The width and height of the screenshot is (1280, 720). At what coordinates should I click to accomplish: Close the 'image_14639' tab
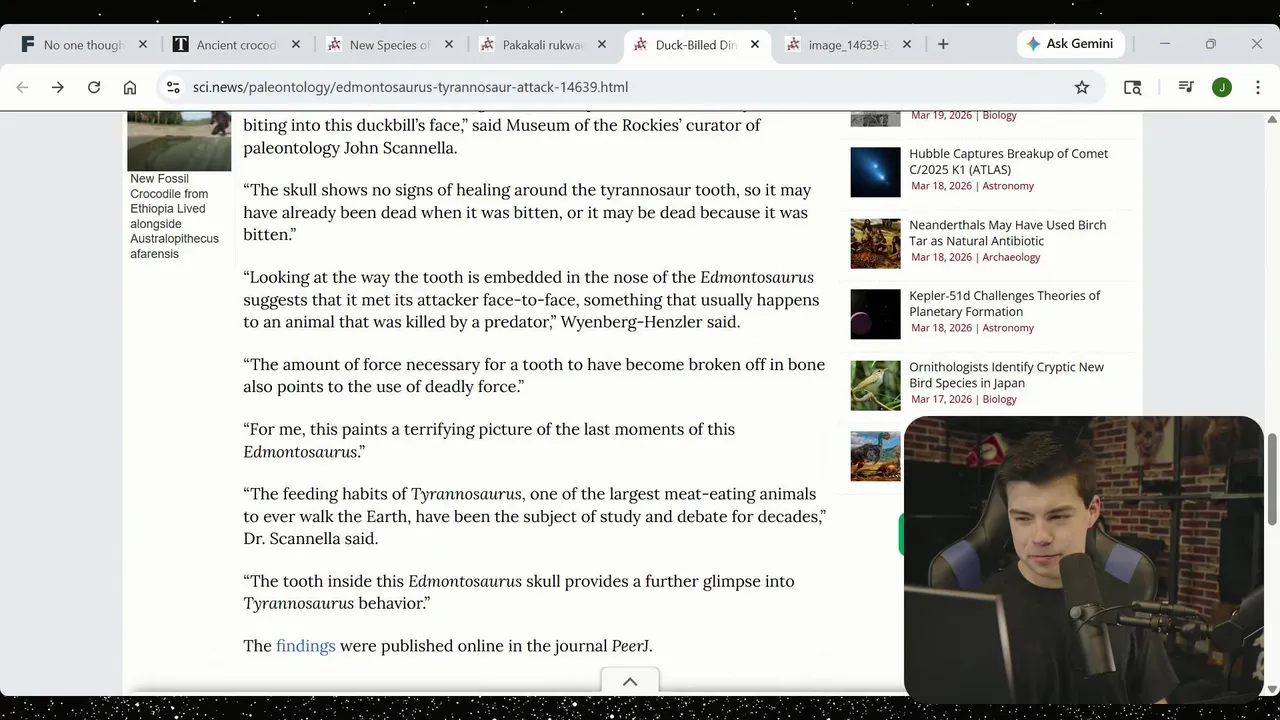pyautogui.click(x=907, y=44)
